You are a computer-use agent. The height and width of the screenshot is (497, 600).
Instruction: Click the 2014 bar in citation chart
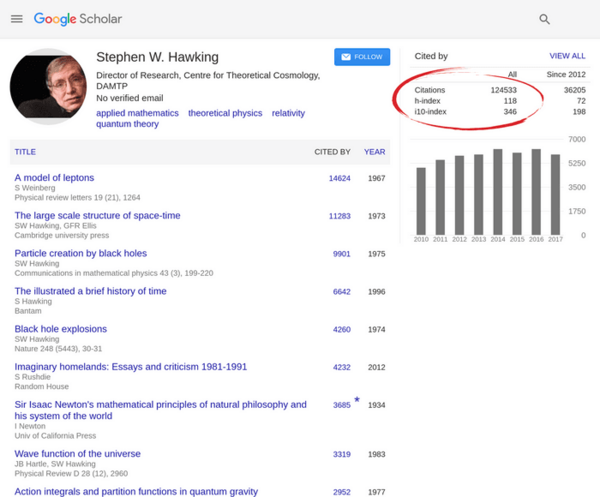coord(497,192)
